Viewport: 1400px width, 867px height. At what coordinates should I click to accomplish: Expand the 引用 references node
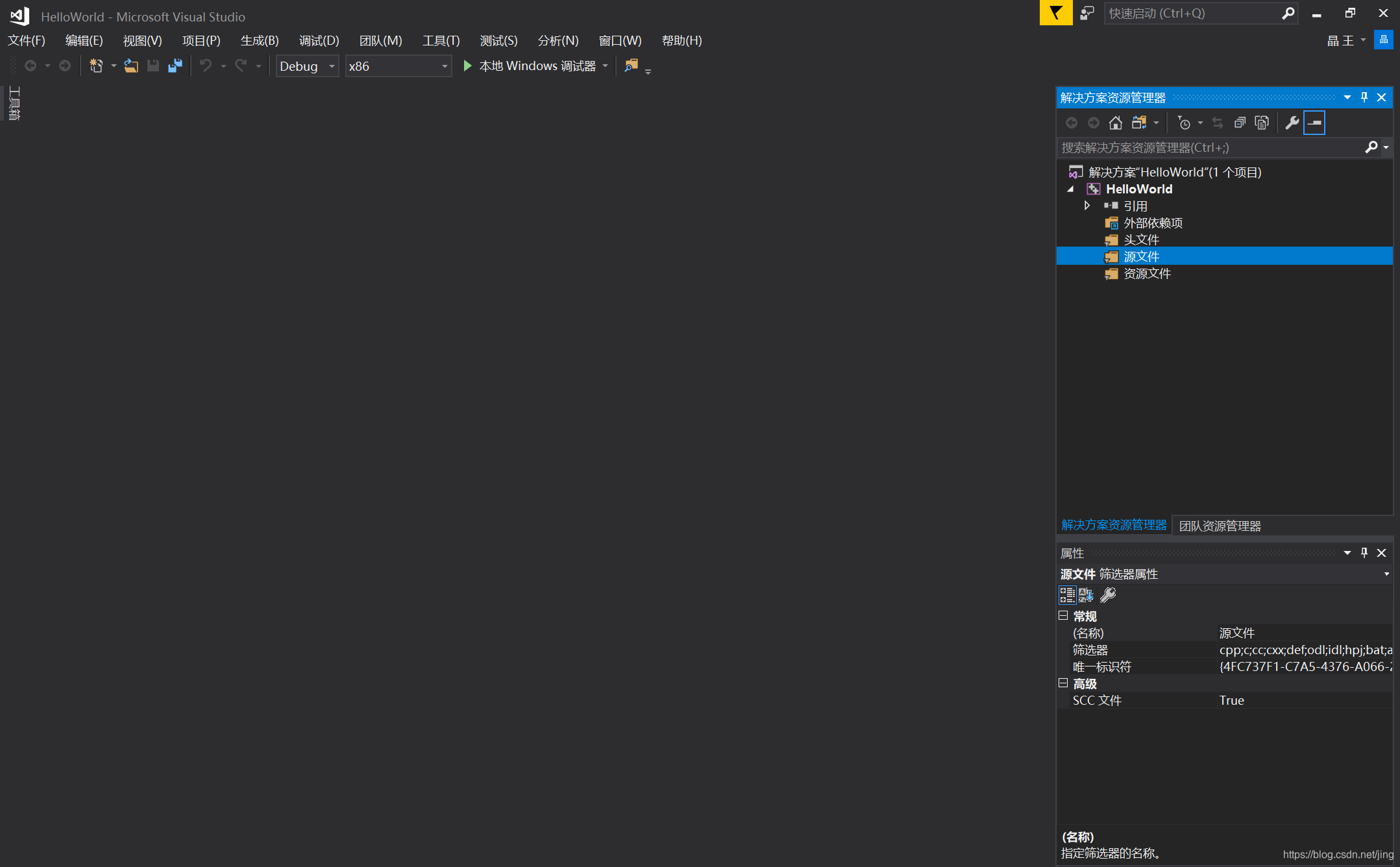click(1087, 206)
